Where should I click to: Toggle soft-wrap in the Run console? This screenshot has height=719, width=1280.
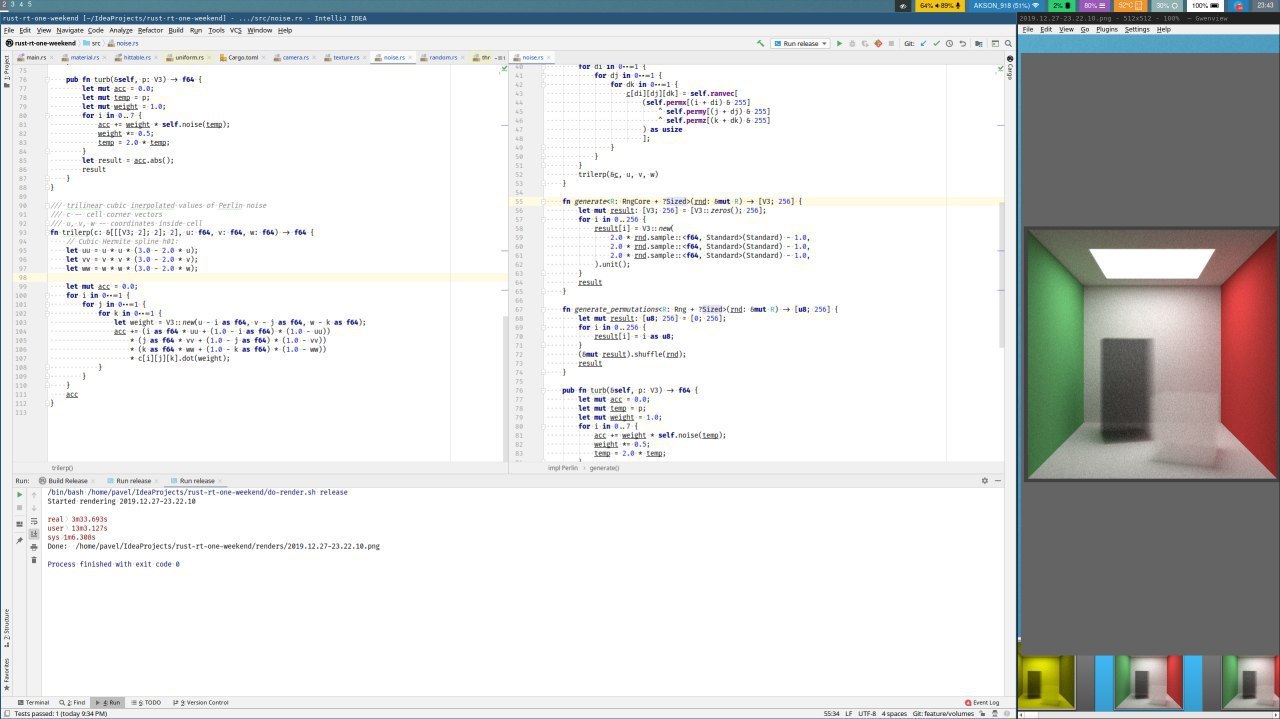33,521
